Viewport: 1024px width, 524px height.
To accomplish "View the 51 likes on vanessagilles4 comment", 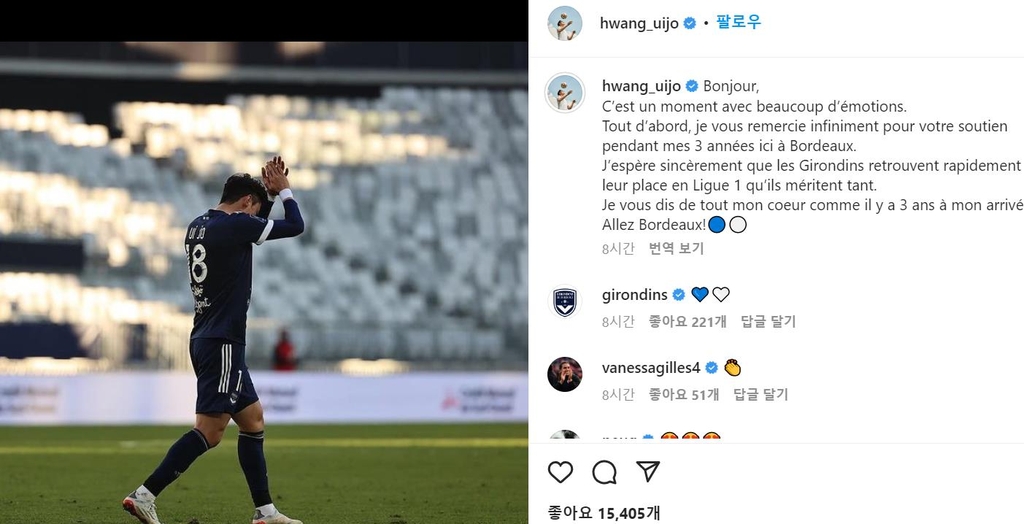I will (x=684, y=395).
